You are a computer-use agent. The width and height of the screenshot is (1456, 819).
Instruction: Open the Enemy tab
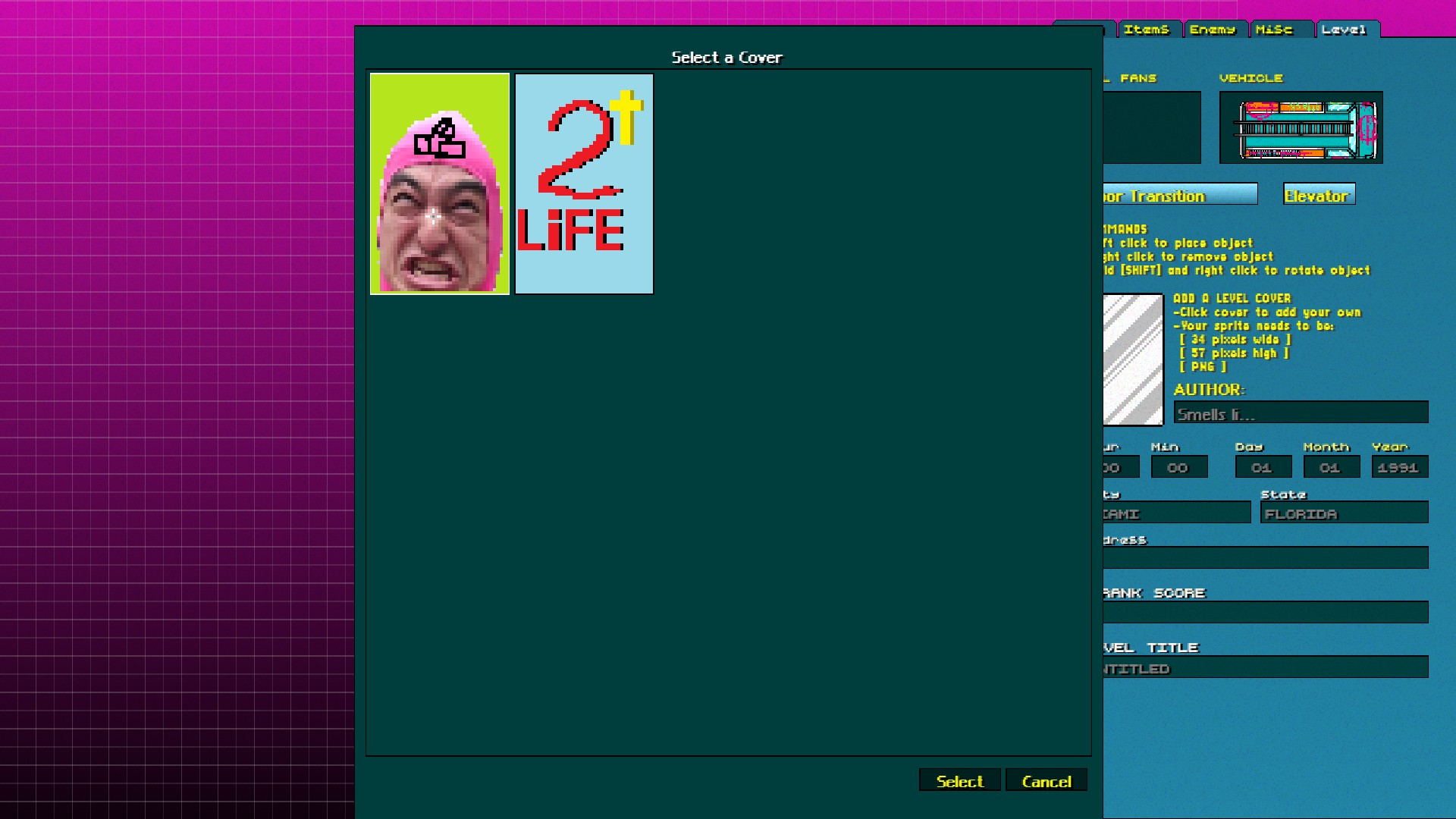[x=1215, y=30]
